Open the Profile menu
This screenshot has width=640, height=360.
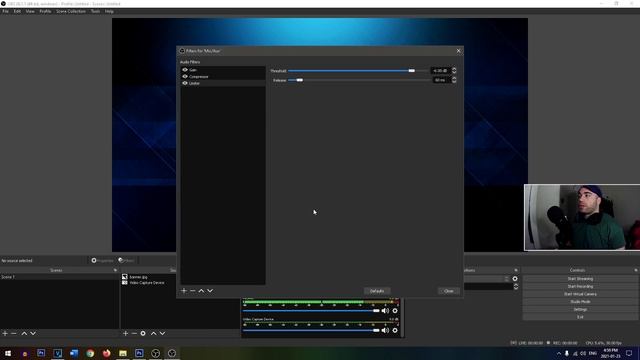tap(45, 11)
